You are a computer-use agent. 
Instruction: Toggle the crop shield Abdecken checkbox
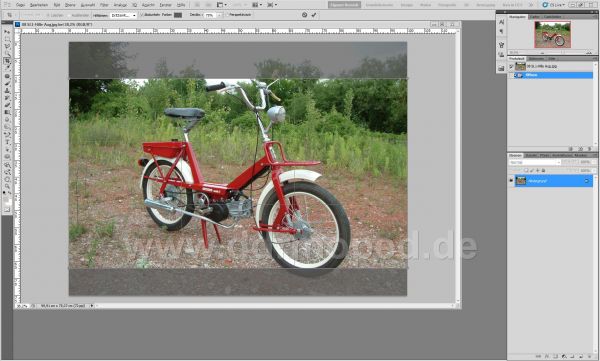point(142,15)
